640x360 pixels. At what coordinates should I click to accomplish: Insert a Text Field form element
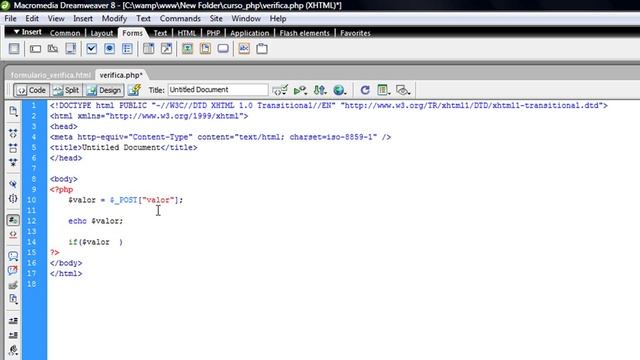(36, 49)
